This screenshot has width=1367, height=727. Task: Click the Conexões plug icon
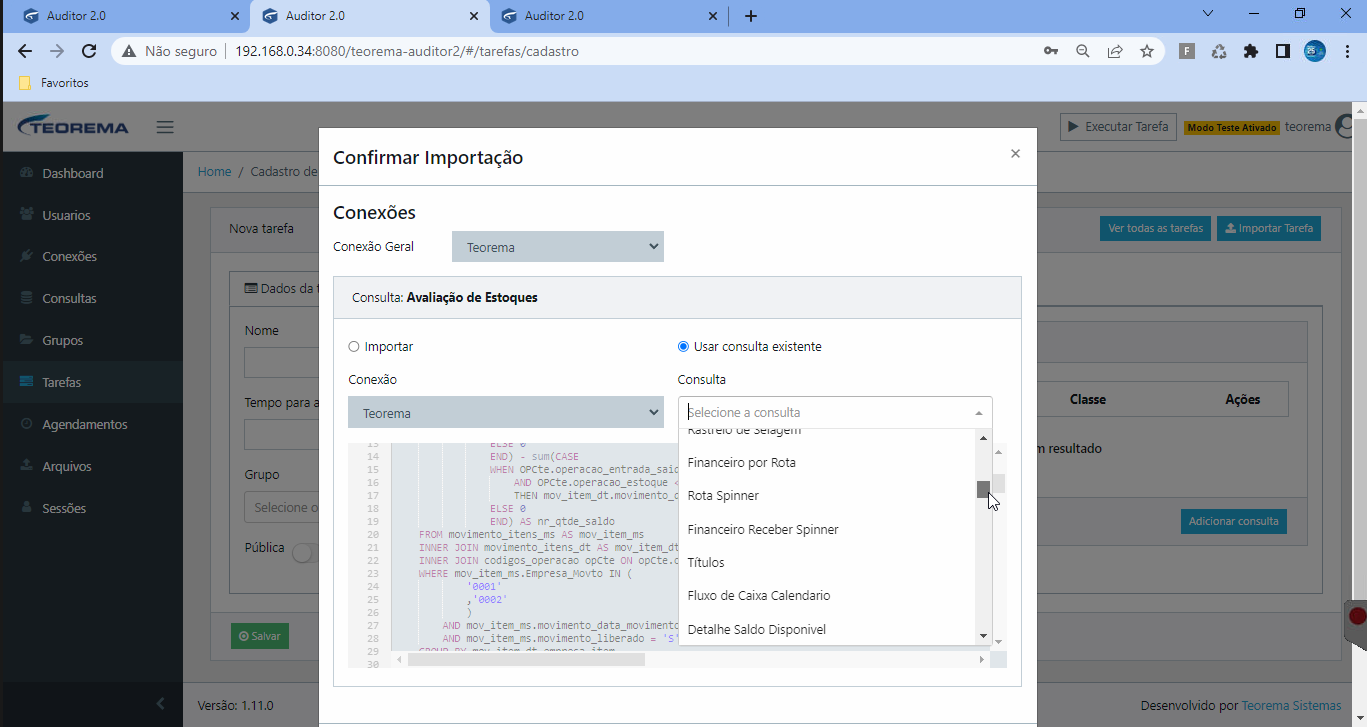point(26,257)
